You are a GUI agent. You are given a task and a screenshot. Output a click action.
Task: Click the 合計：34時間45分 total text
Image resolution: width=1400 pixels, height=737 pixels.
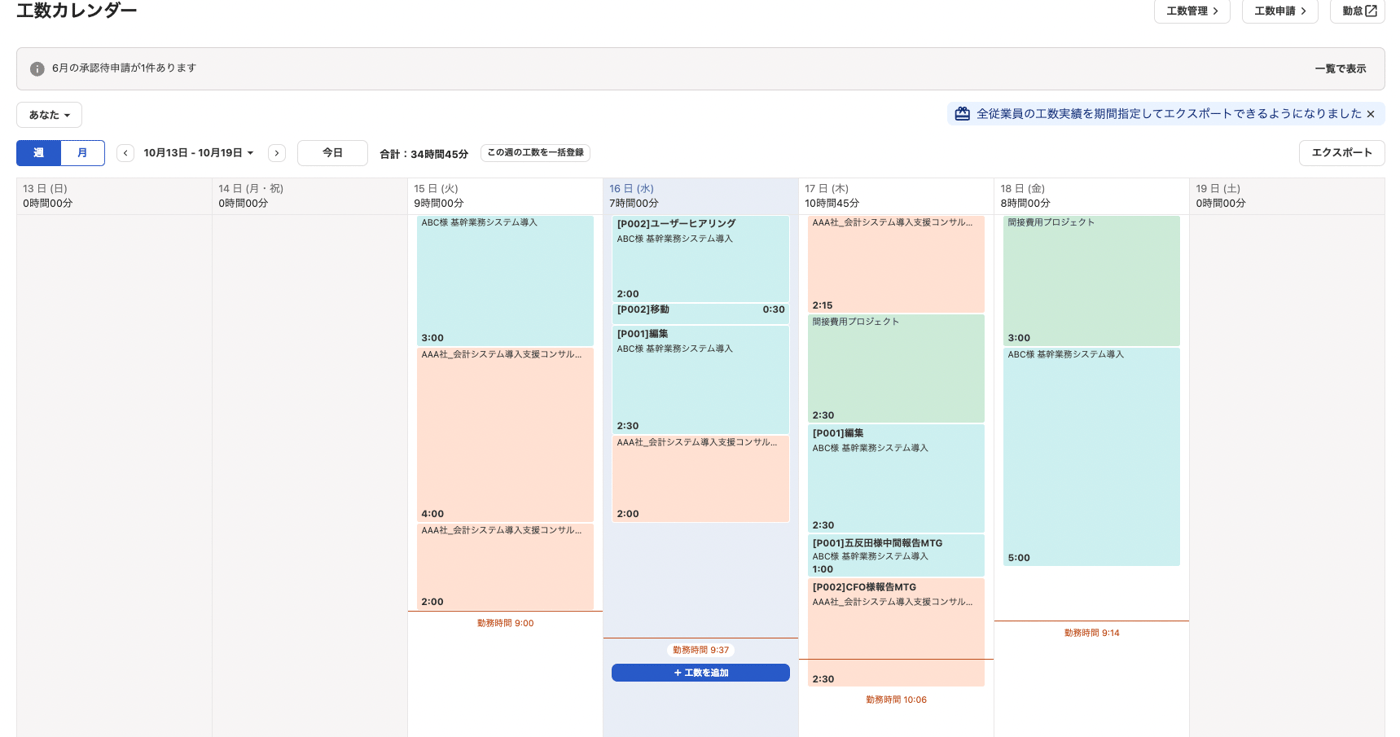tap(424, 154)
